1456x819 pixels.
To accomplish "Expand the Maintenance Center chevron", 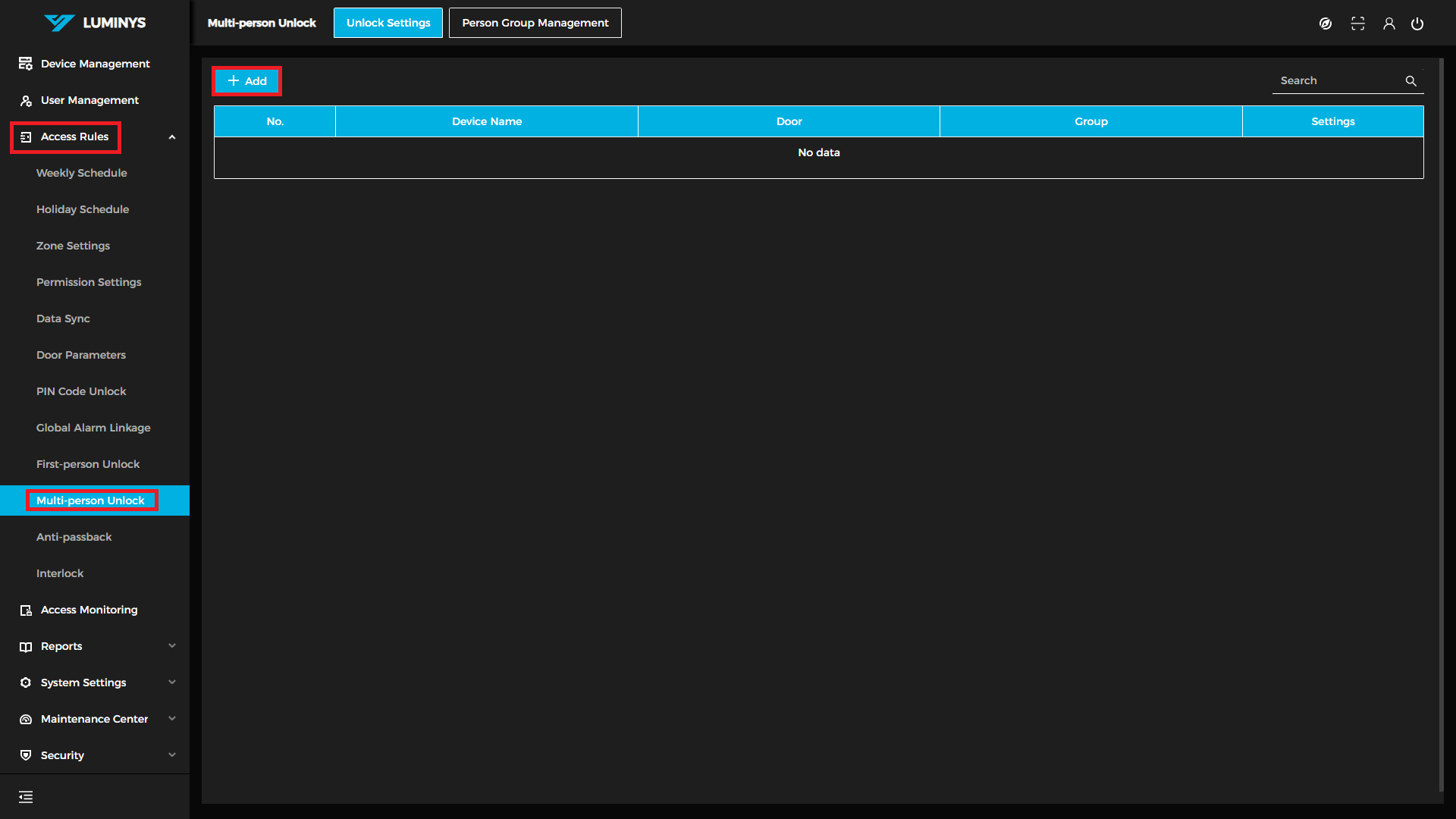I will click(172, 719).
